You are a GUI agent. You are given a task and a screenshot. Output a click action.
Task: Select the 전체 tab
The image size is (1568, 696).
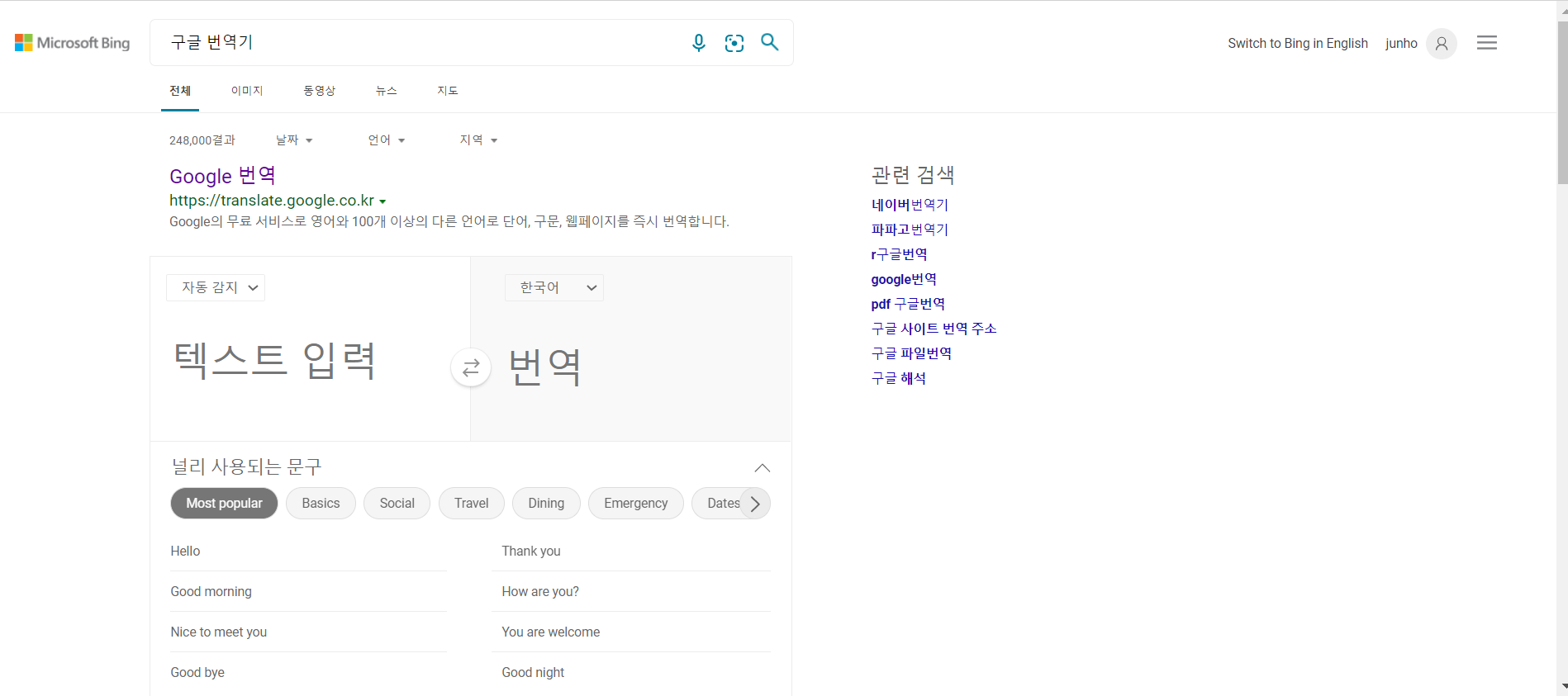pyautogui.click(x=180, y=91)
